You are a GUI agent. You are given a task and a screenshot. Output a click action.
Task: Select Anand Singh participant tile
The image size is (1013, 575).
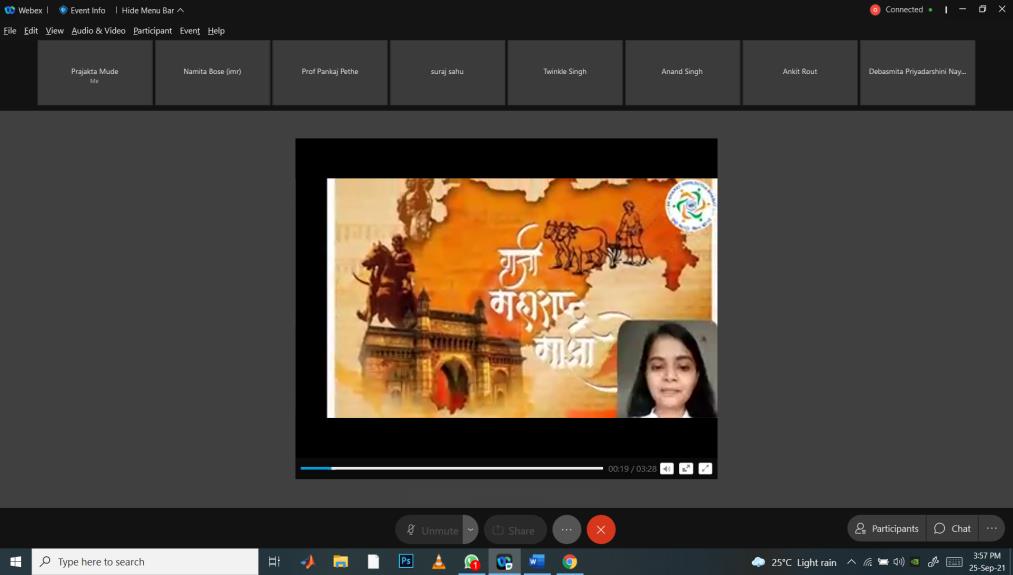(x=682, y=72)
